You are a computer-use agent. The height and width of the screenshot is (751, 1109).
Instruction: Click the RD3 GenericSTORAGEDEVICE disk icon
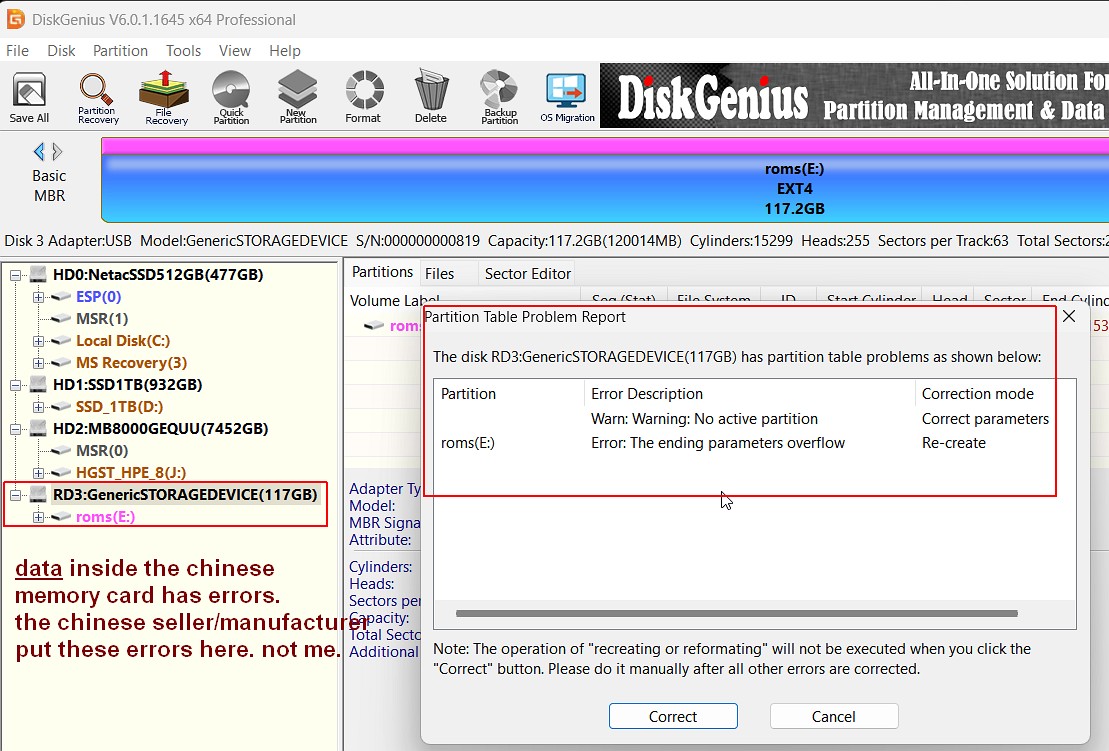click(x=38, y=494)
